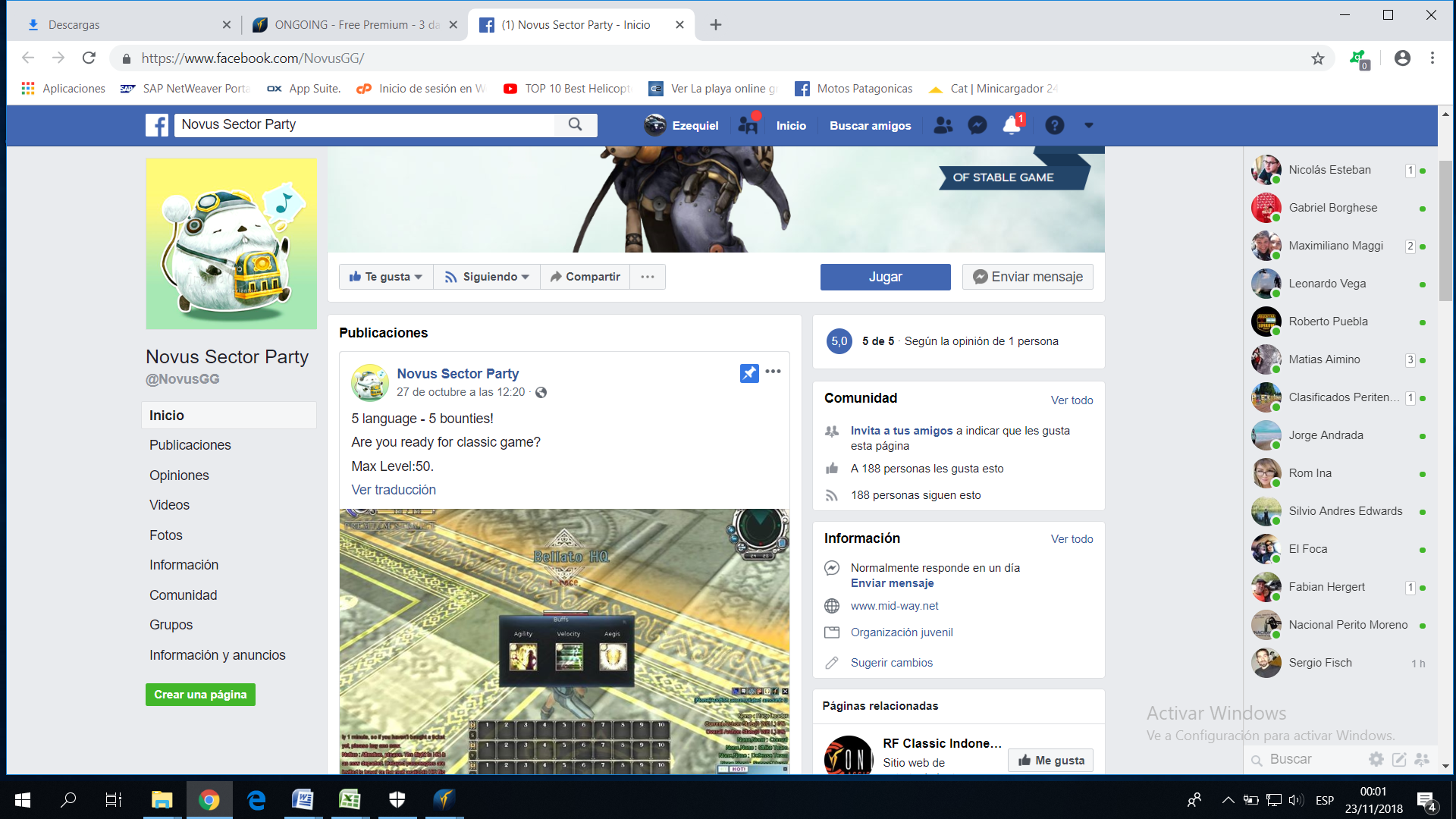This screenshot has width=1456, height=819.
Task: Select Grupos in the left page menu
Action: 171,625
